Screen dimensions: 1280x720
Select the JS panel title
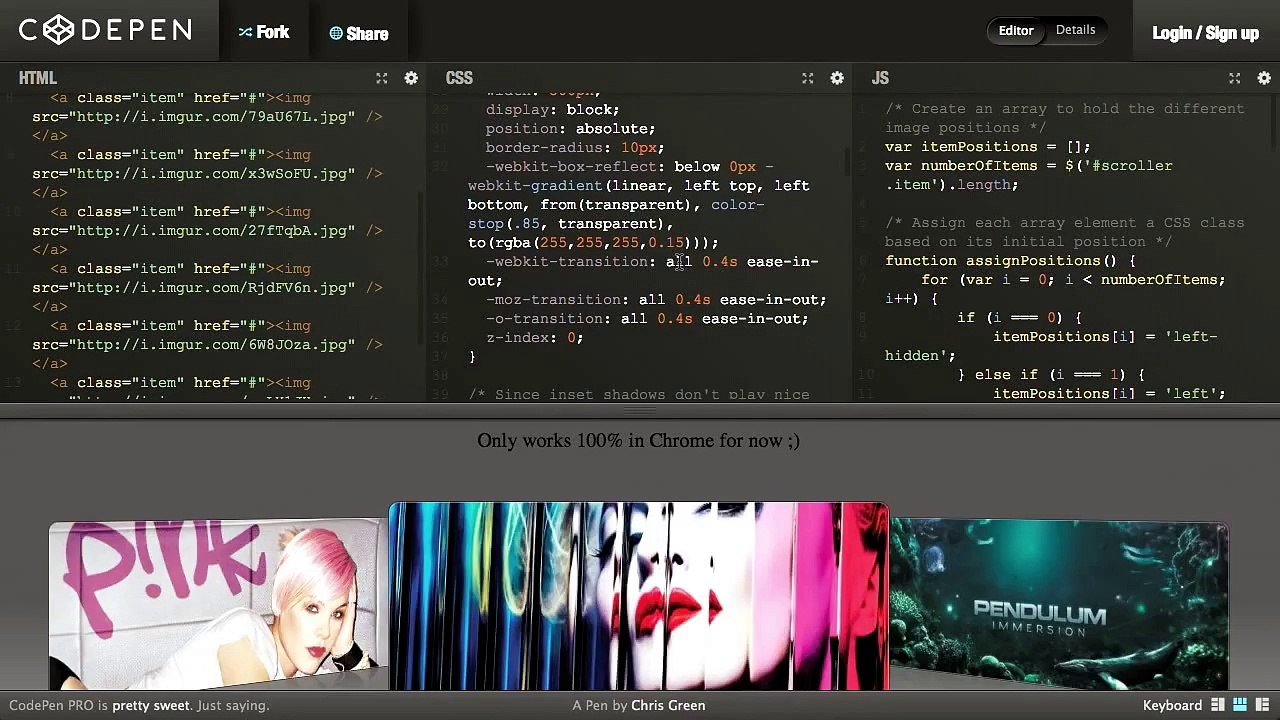coord(880,78)
